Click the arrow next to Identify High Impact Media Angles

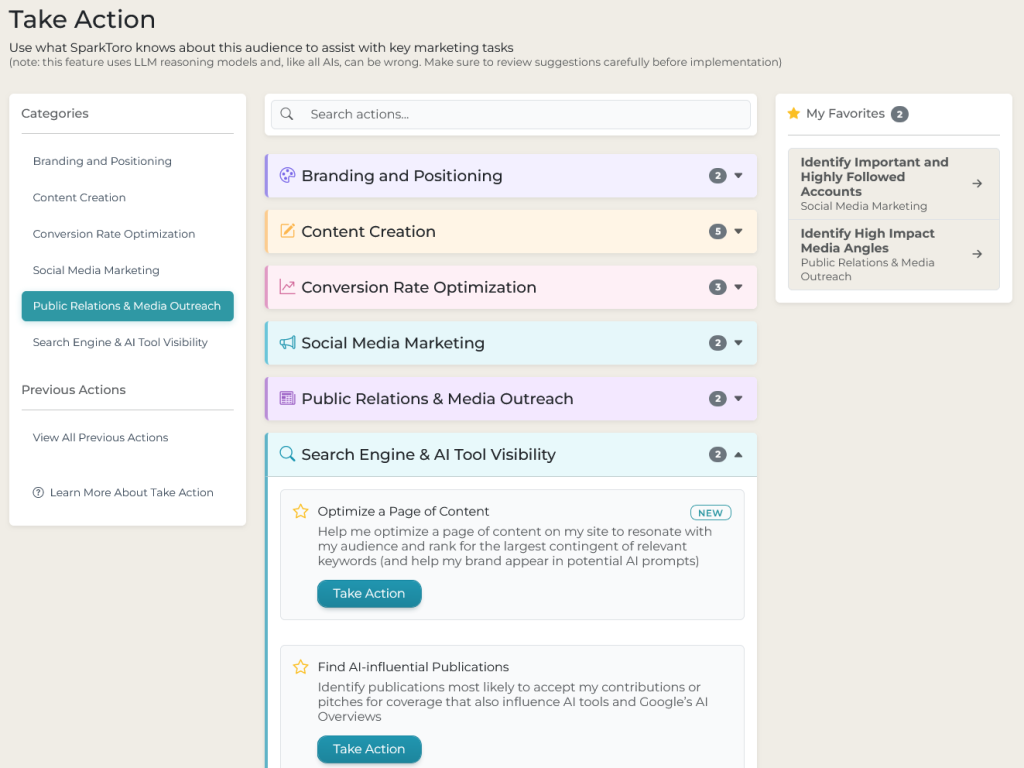pos(977,254)
